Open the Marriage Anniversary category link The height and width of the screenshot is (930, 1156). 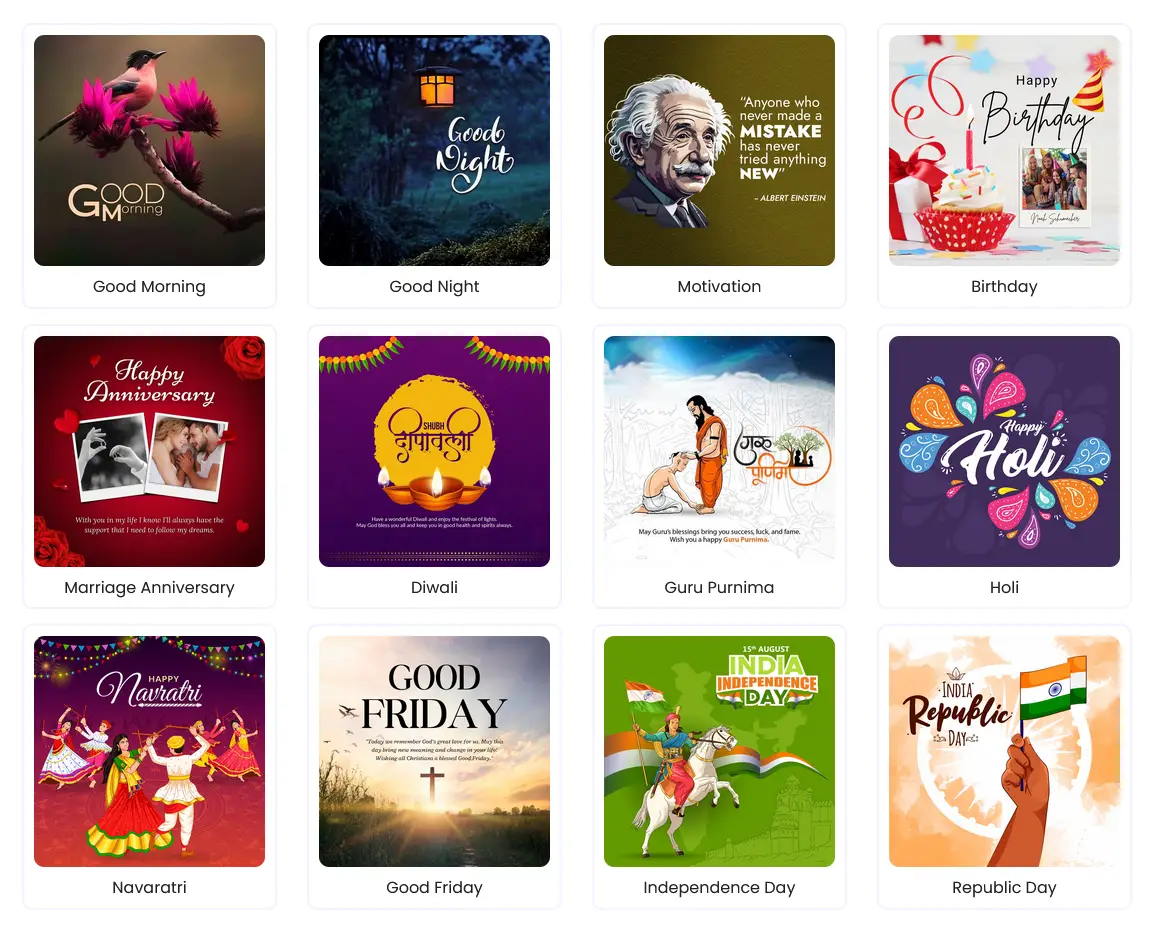[149, 588]
